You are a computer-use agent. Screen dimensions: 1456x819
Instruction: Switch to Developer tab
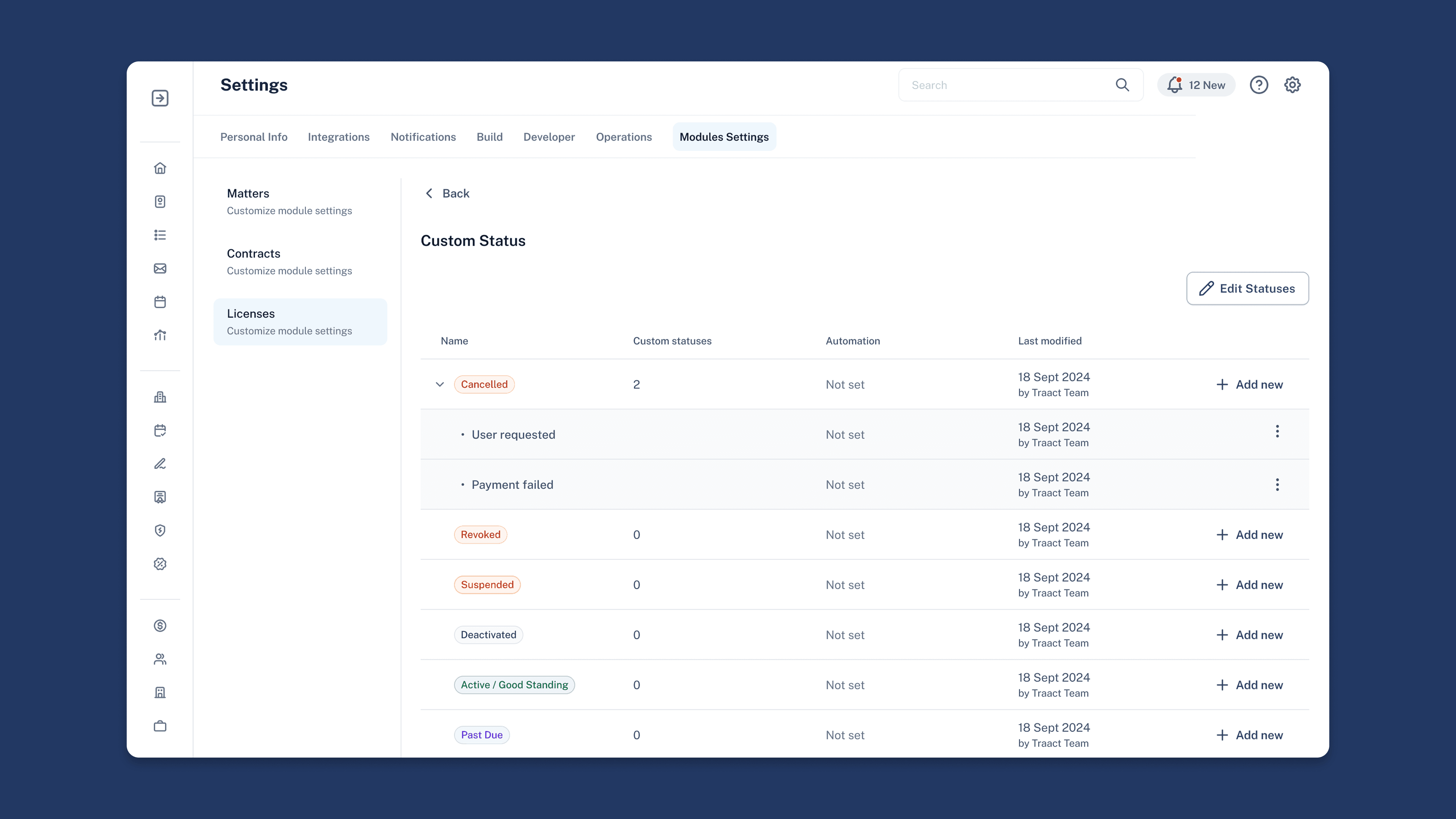point(549,136)
